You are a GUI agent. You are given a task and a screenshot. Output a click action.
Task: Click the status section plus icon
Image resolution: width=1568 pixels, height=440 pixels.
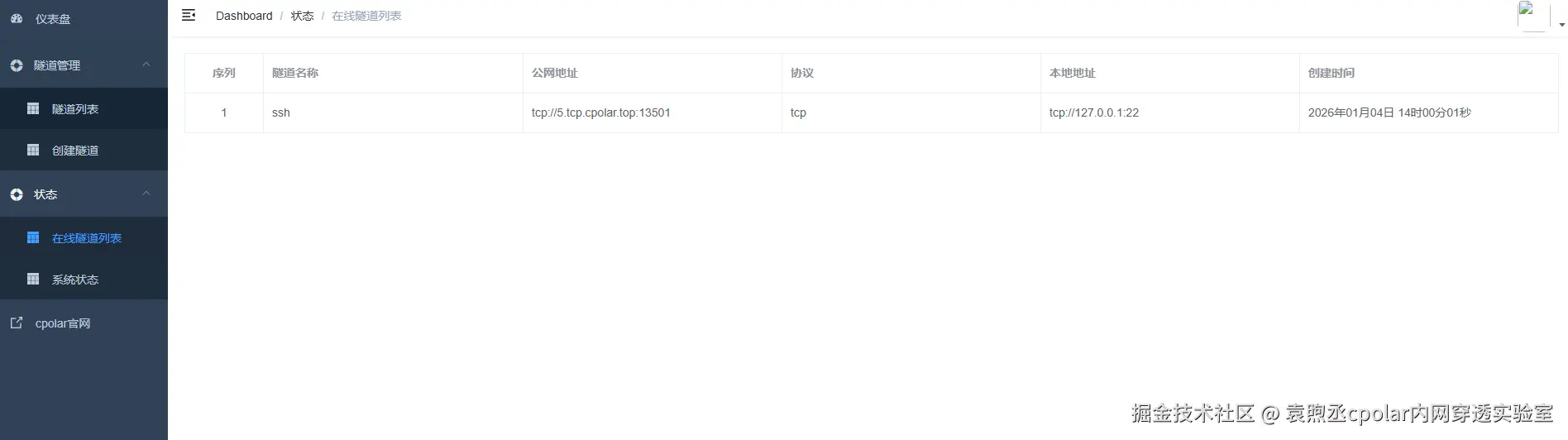17,194
